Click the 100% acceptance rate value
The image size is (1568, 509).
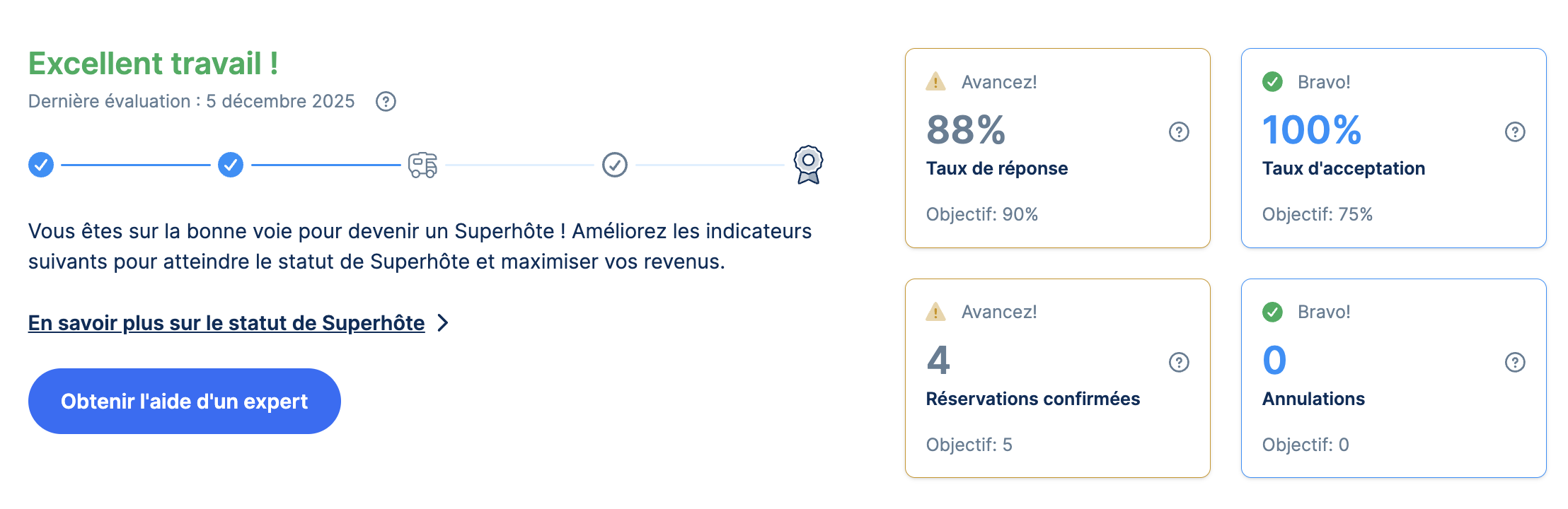coord(1311,130)
